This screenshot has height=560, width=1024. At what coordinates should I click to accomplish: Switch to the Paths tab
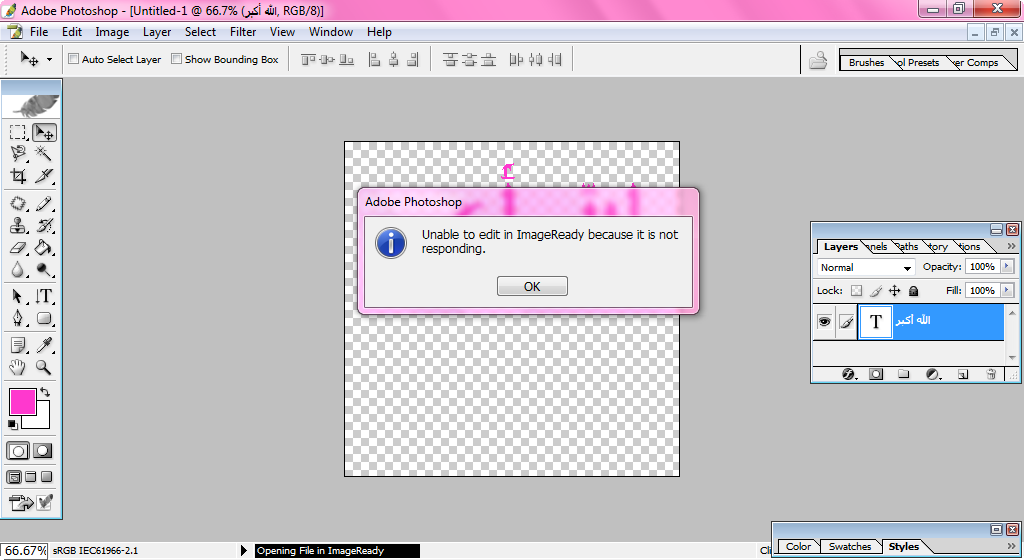point(907,247)
